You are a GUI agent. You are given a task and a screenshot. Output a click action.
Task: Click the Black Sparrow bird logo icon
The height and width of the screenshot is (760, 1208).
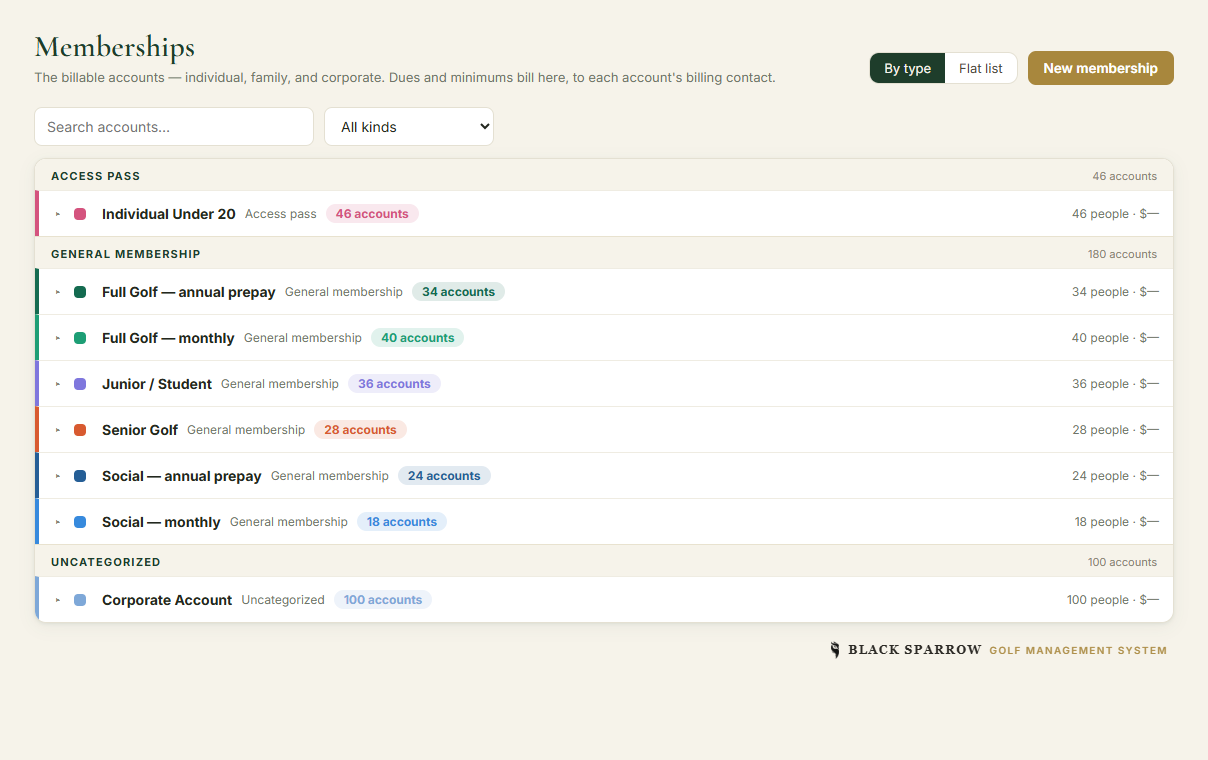(x=835, y=650)
